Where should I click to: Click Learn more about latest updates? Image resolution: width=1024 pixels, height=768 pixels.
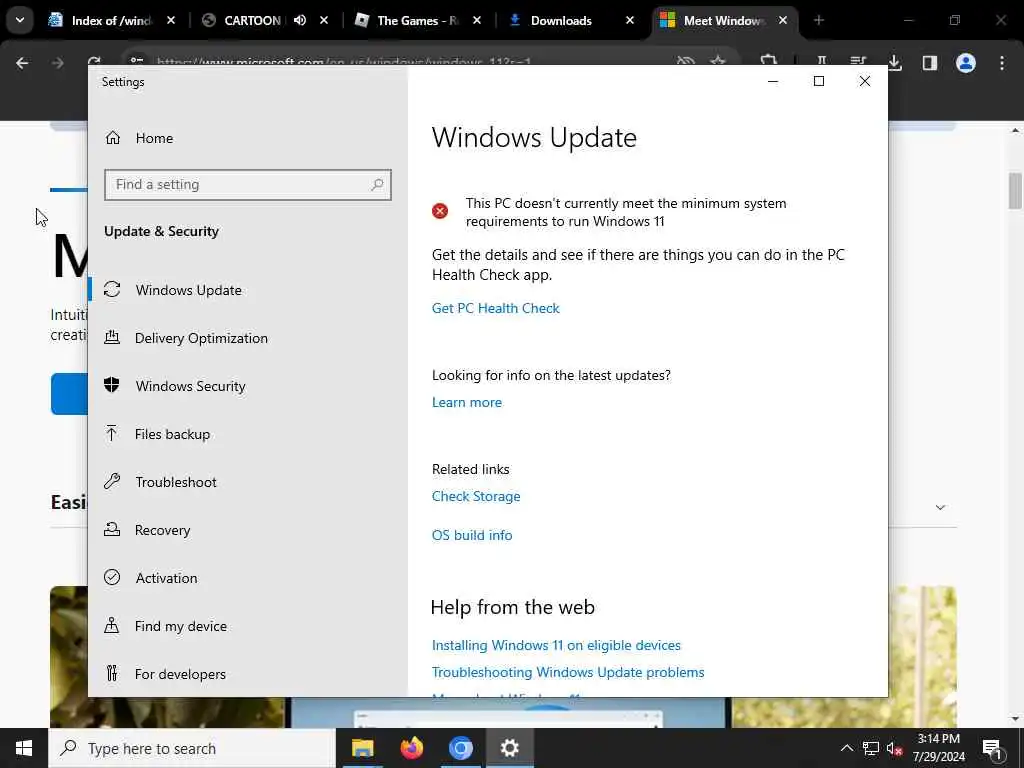tap(467, 402)
